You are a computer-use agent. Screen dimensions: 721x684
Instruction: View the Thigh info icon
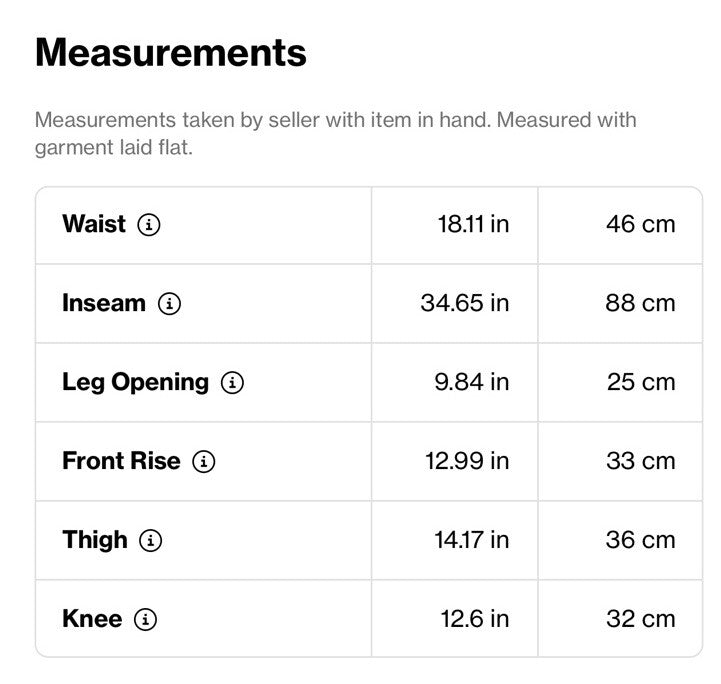[x=150, y=541]
